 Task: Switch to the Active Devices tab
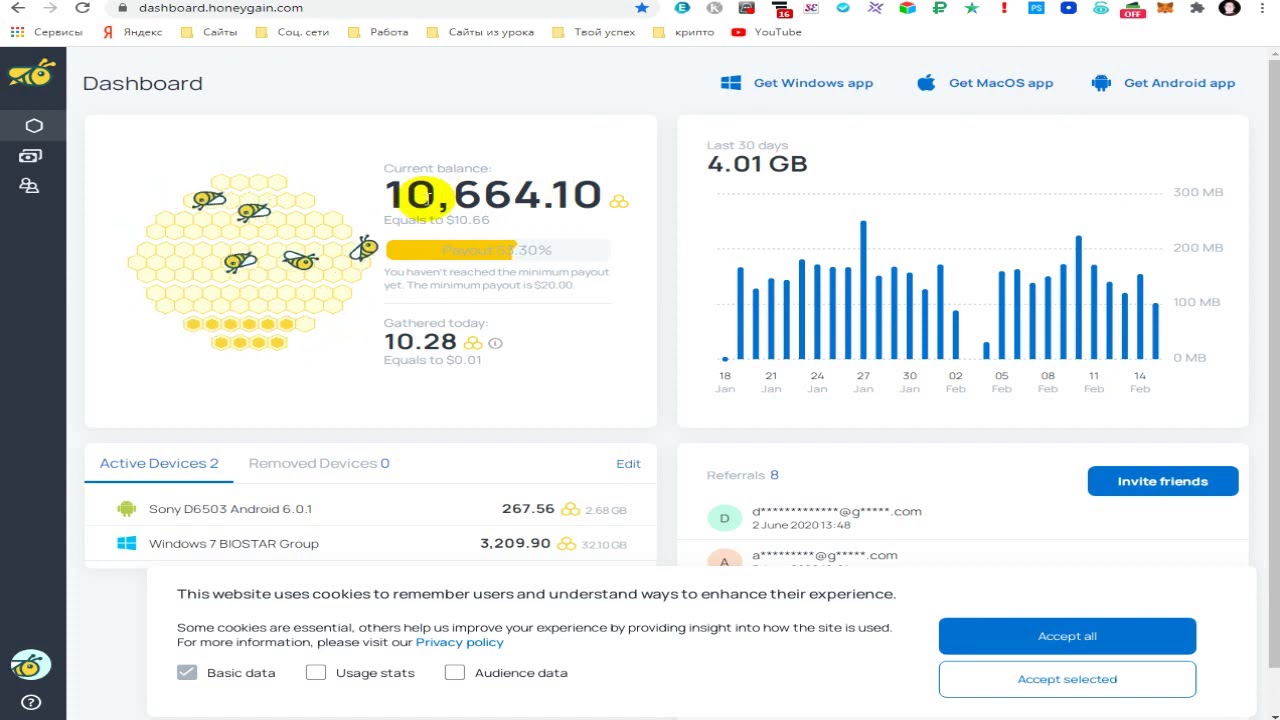pyautogui.click(x=159, y=463)
